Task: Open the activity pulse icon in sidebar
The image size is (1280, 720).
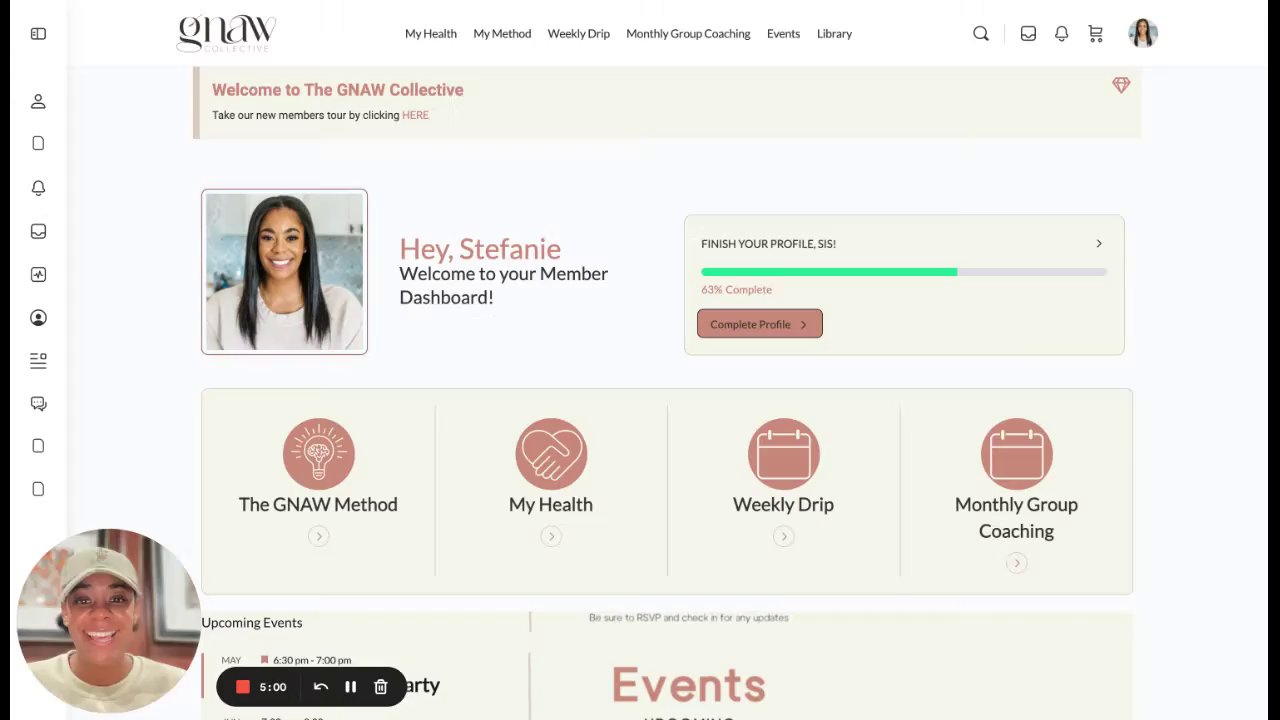Action: 38,274
